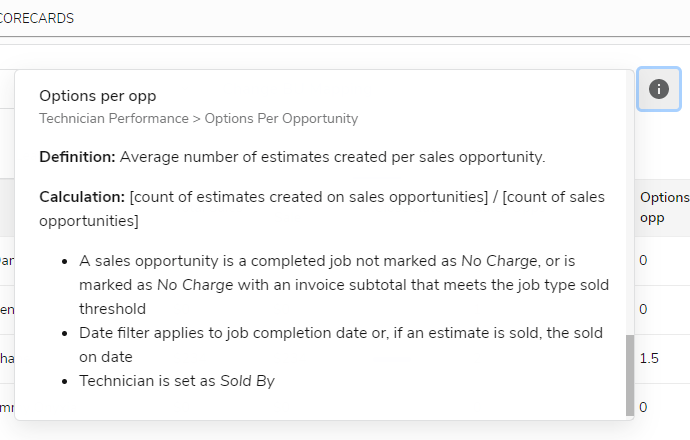Viewport: 690px width, 440px height.
Task: Select the 1.5 value cell
Action: point(649,358)
